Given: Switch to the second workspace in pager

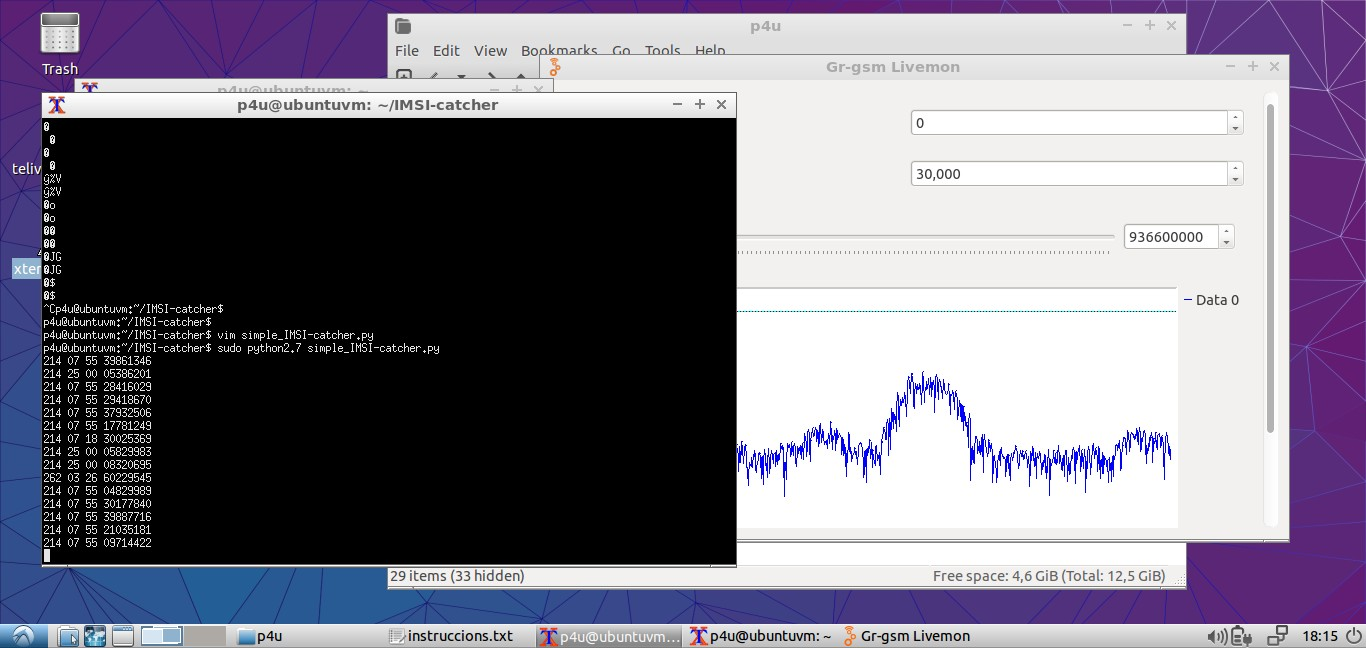Looking at the screenshot, I should click(x=206, y=636).
